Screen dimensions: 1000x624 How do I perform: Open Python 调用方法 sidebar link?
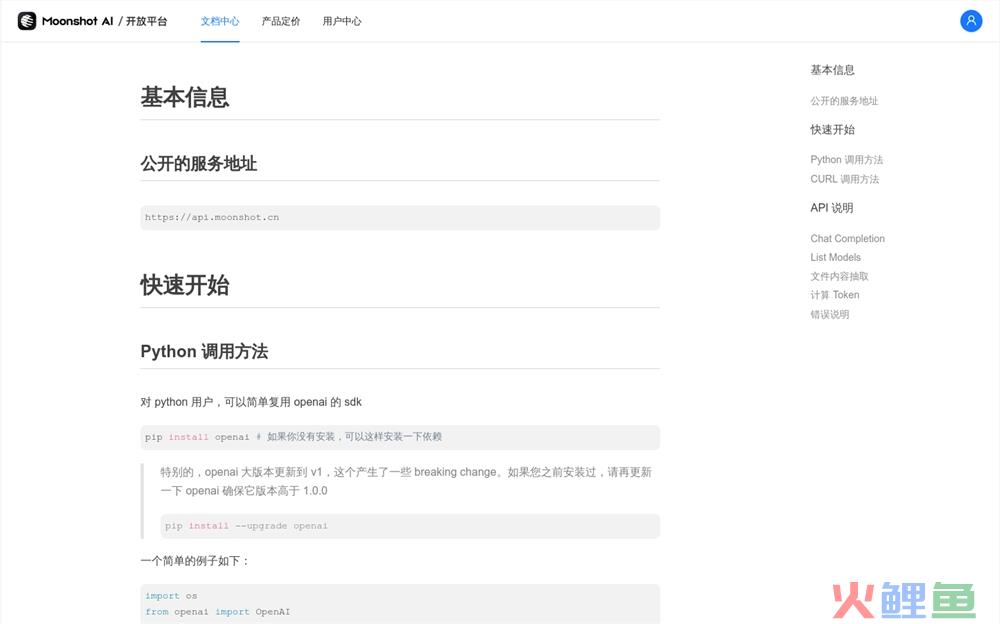point(846,160)
